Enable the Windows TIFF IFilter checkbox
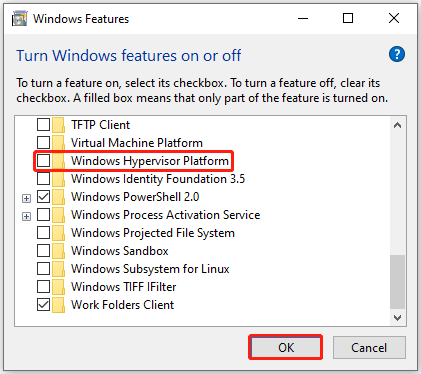 (43, 287)
